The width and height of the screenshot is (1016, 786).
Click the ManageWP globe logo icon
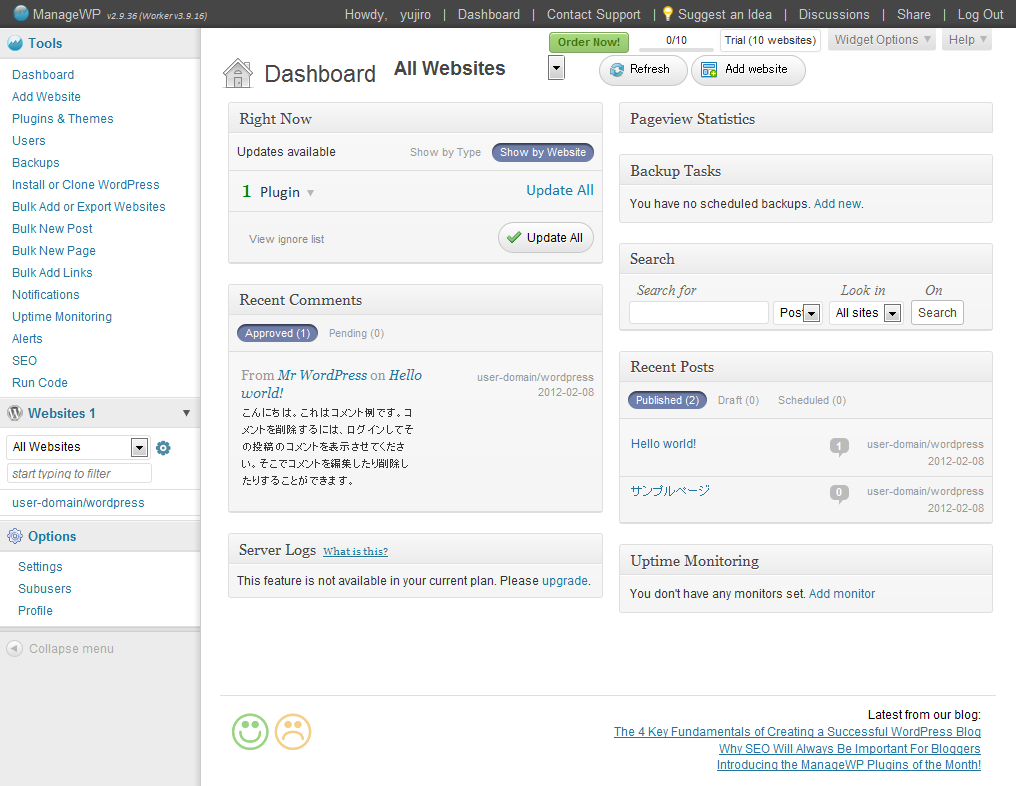(21, 13)
